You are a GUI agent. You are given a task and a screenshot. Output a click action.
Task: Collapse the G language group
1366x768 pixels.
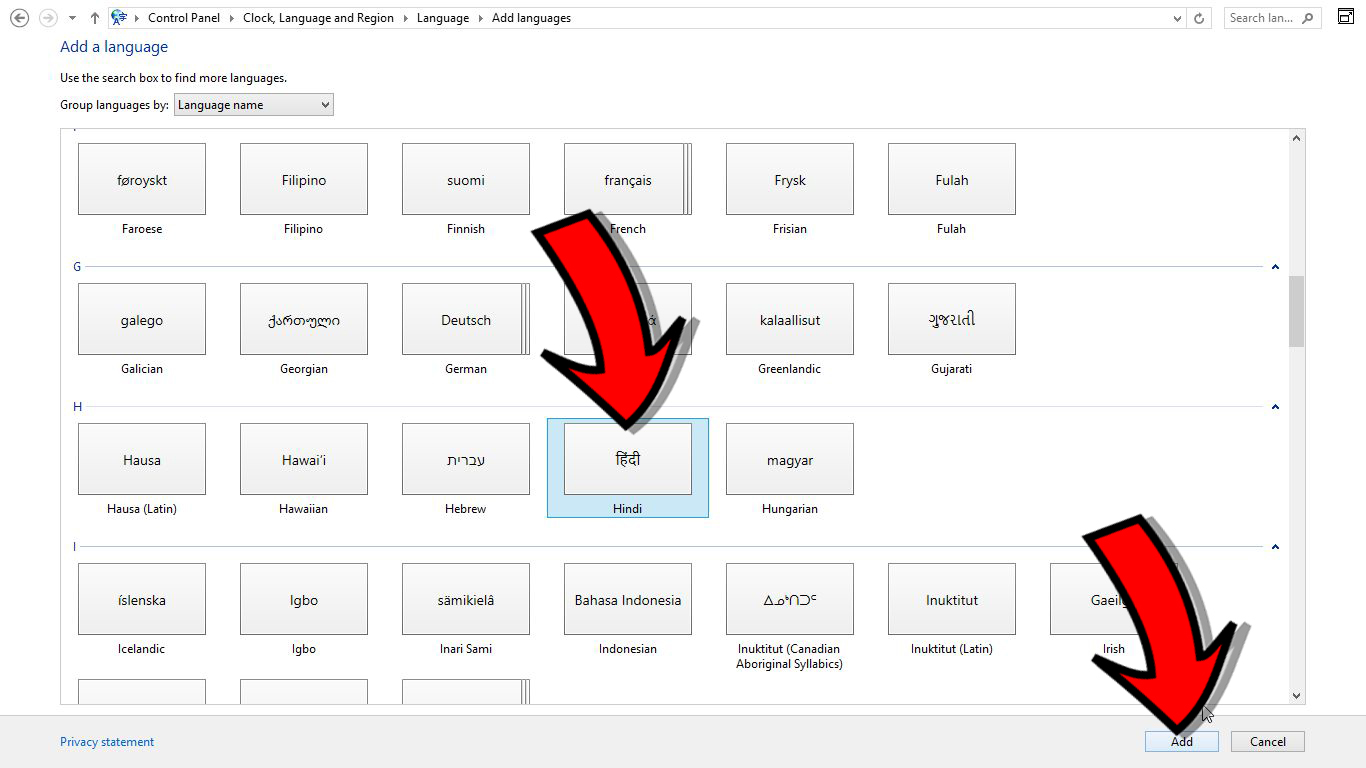(x=1274, y=267)
